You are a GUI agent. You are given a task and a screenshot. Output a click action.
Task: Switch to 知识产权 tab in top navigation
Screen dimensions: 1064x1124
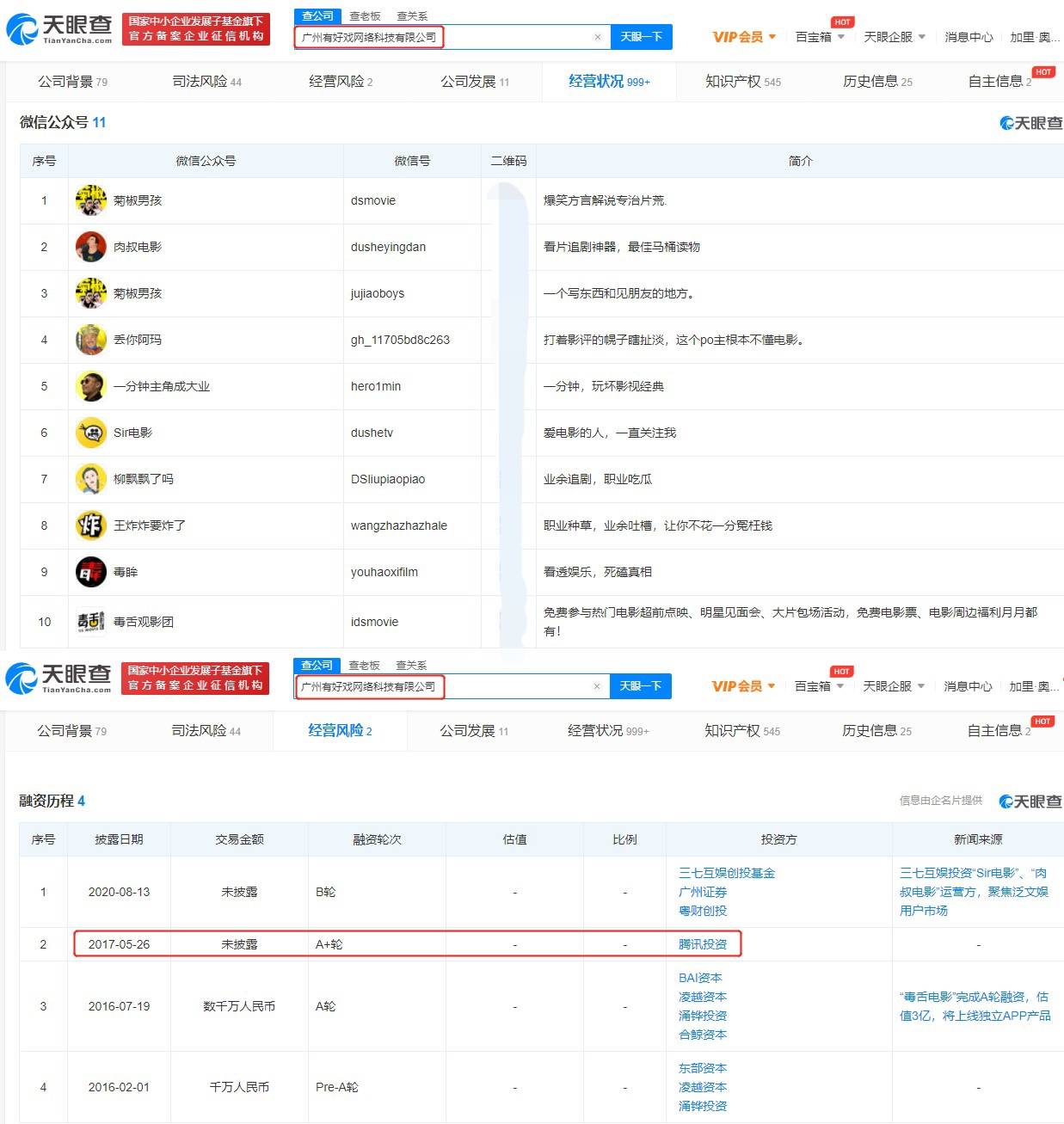tap(743, 82)
